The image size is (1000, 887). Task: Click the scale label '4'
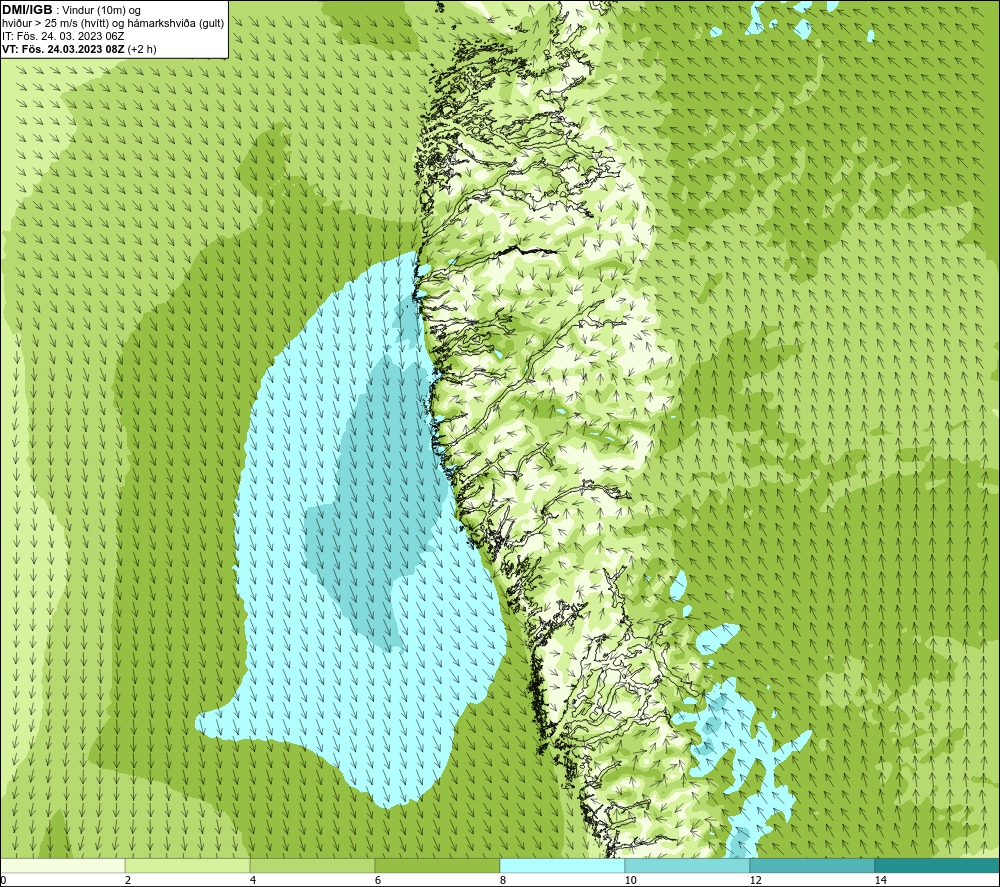pos(253,880)
